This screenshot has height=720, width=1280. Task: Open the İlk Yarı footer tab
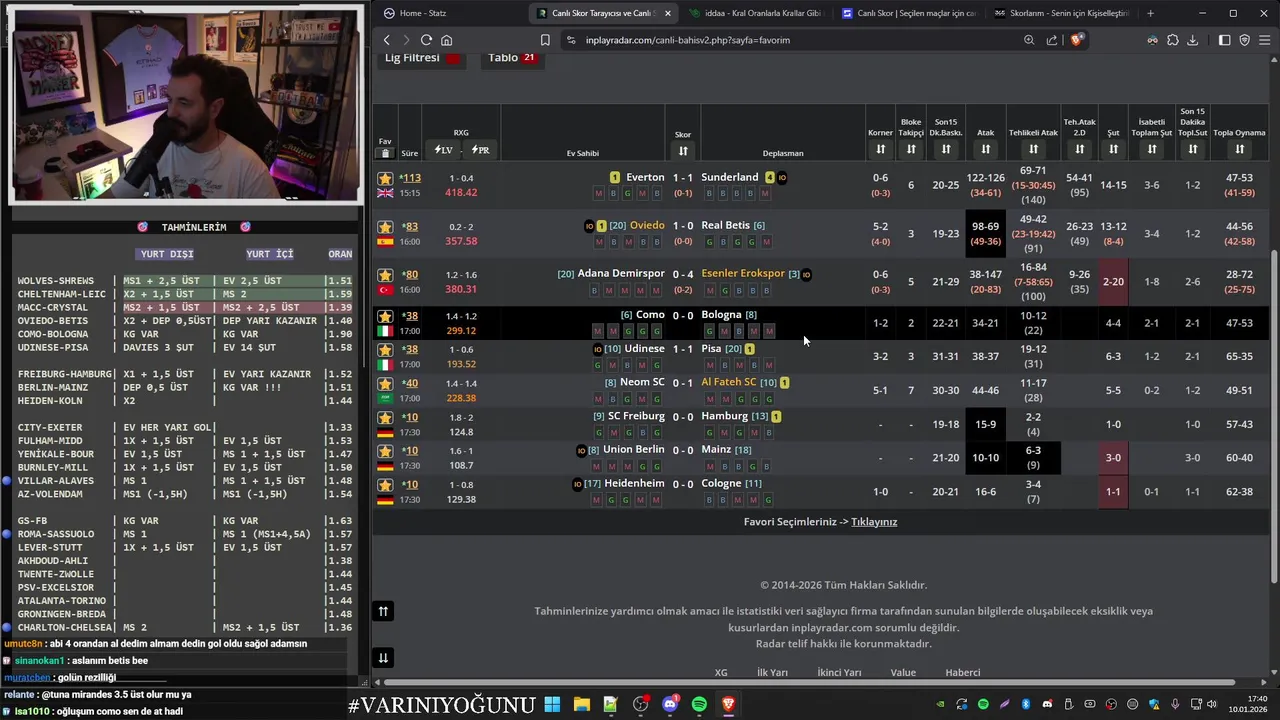(772, 672)
